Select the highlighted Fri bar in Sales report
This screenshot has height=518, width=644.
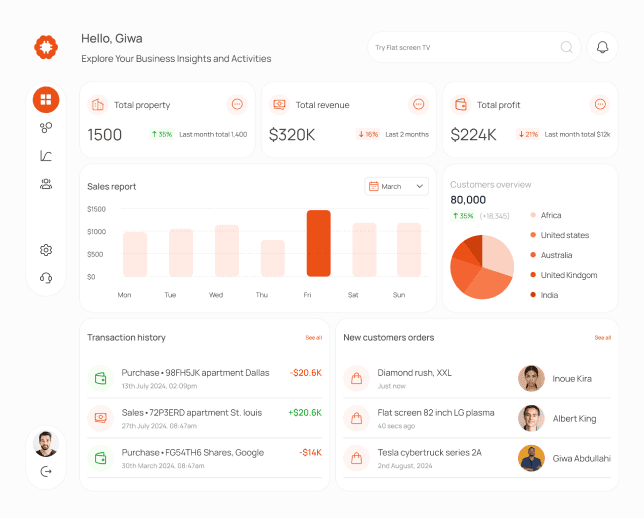click(x=318, y=243)
